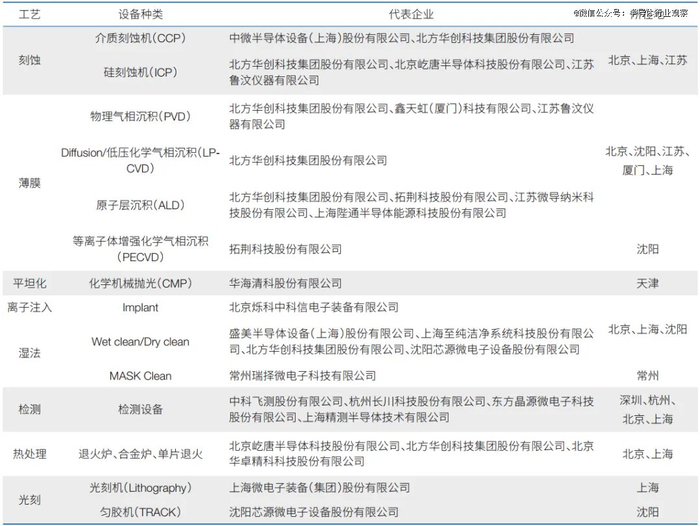Select the 光刻机(Lithography) cell
This screenshot has width=700, height=526.
(140, 488)
